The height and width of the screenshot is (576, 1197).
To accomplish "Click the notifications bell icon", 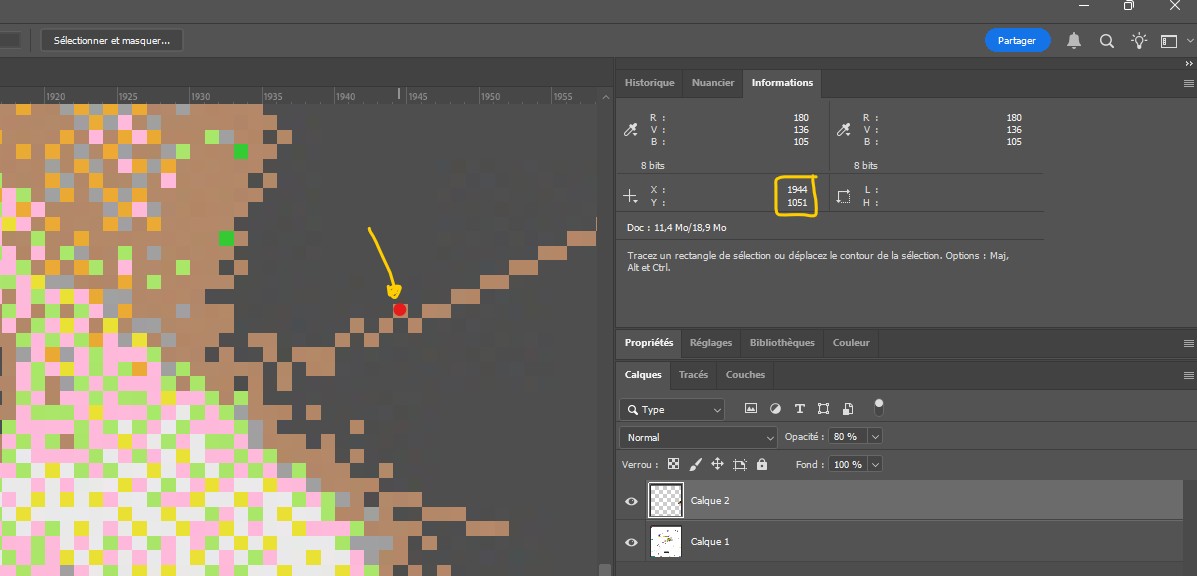I will pos(1074,41).
